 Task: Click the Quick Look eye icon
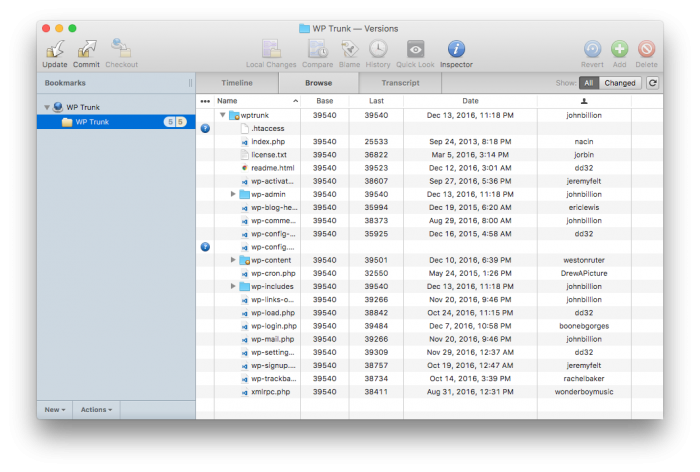pos(415,49)
